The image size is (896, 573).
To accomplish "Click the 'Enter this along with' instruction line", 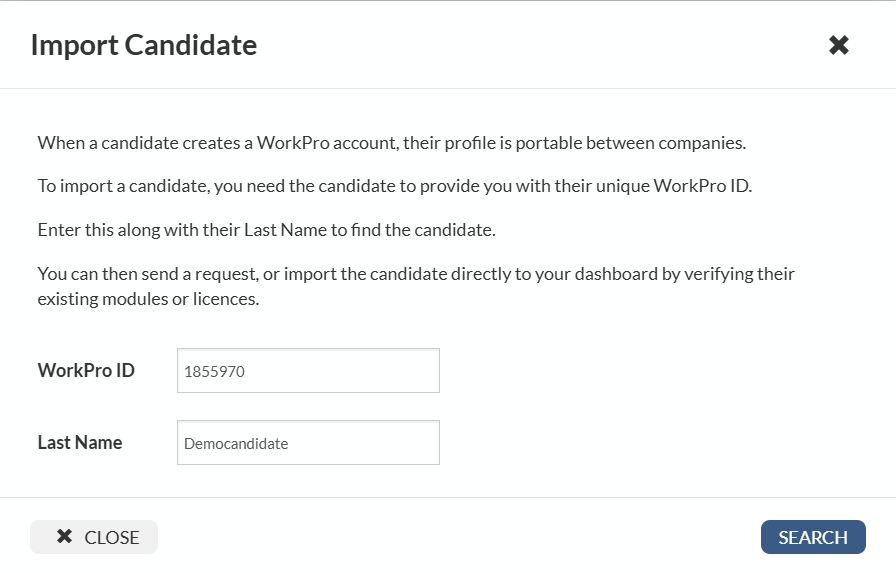I will coord(266,230).
